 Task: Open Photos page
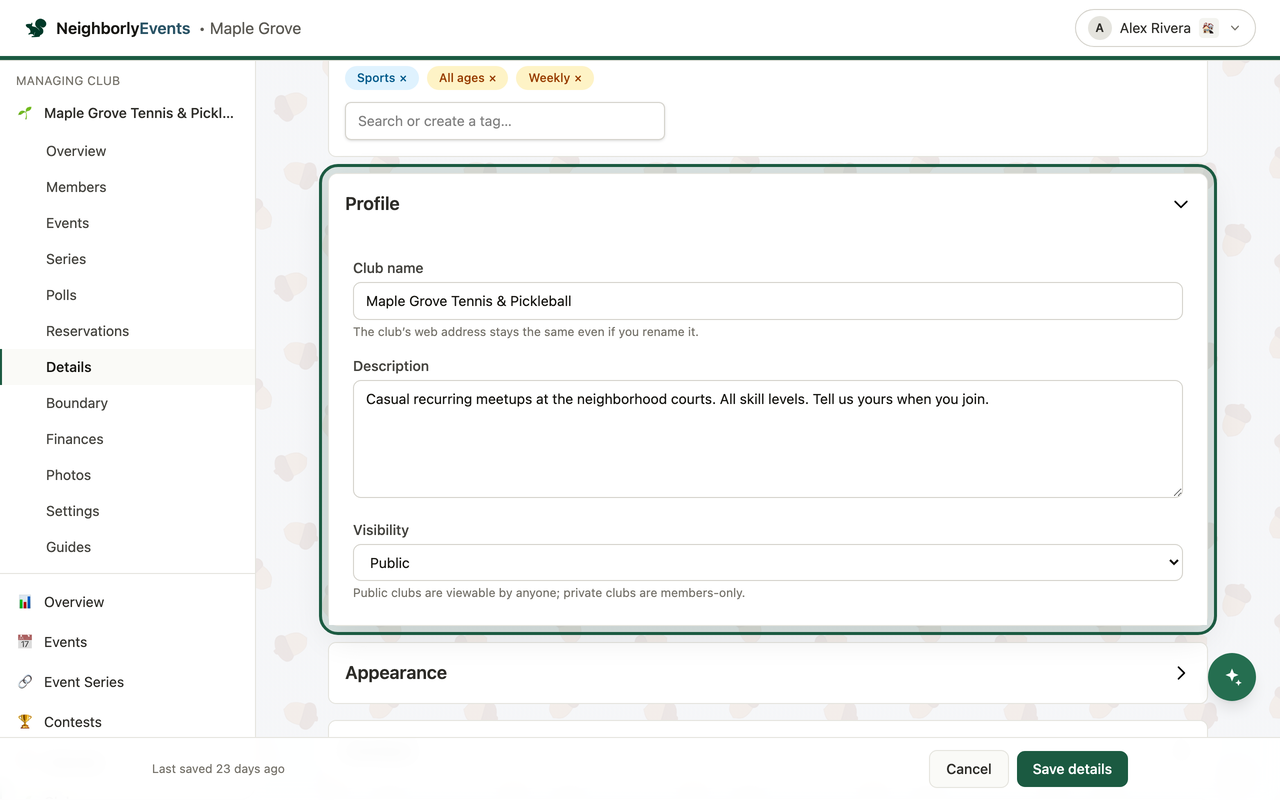coord(68,475)
